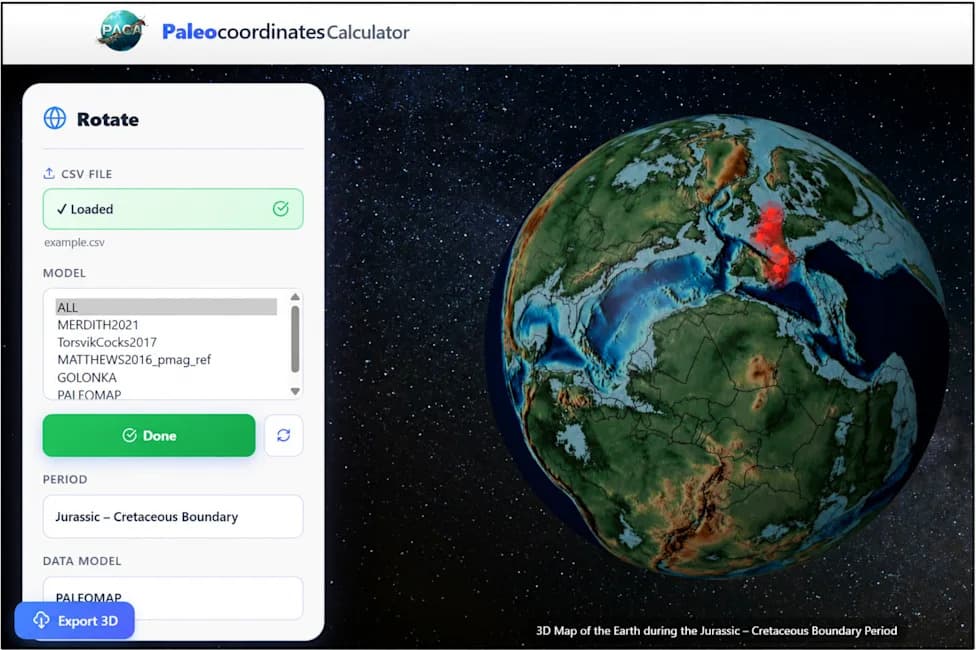Image resolution: width=976 pixels, height=650 pixels.
Task: Select ALL in the model list
Action: pos(166,307)
